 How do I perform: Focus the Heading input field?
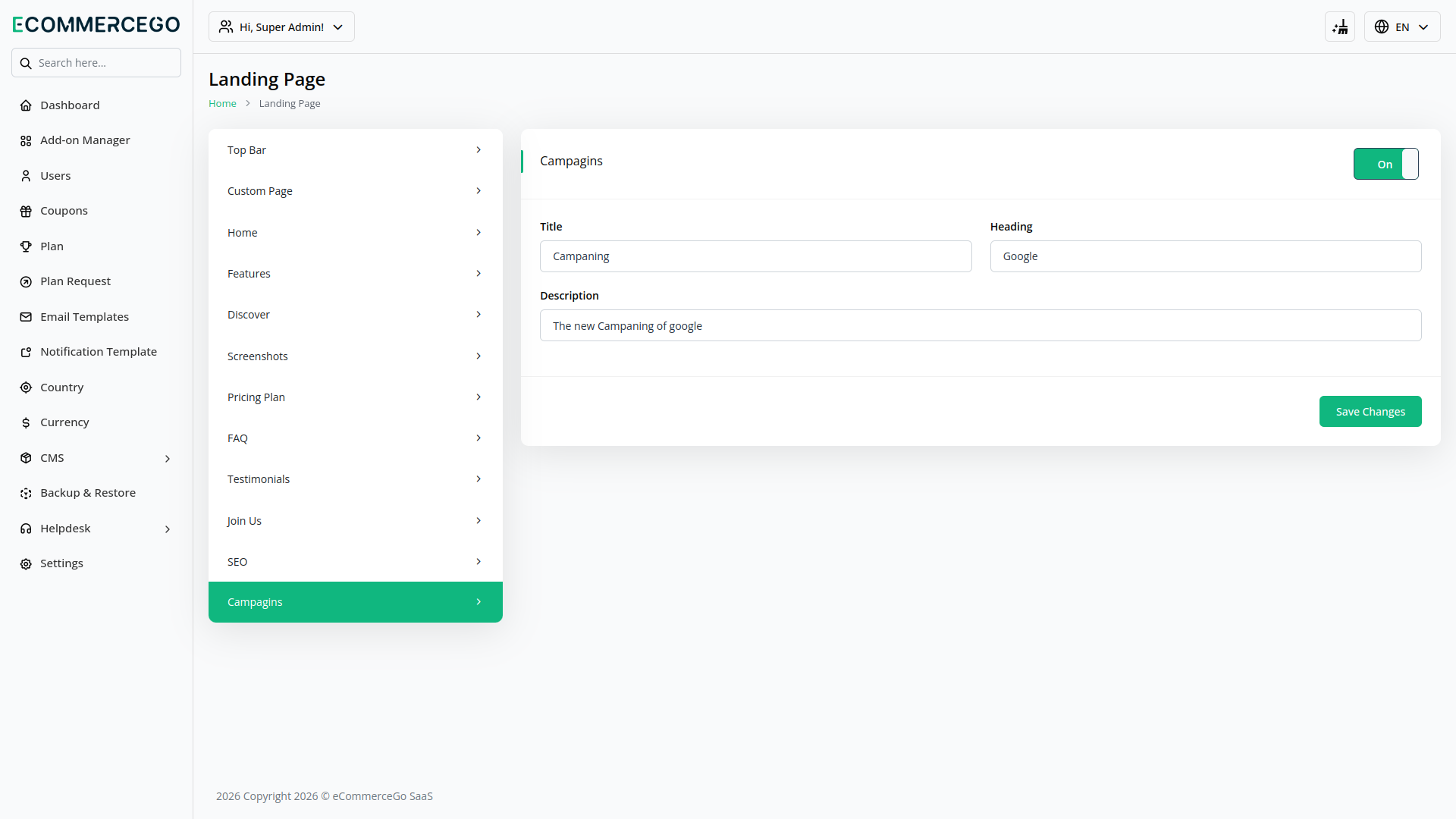pos(1206,256)
